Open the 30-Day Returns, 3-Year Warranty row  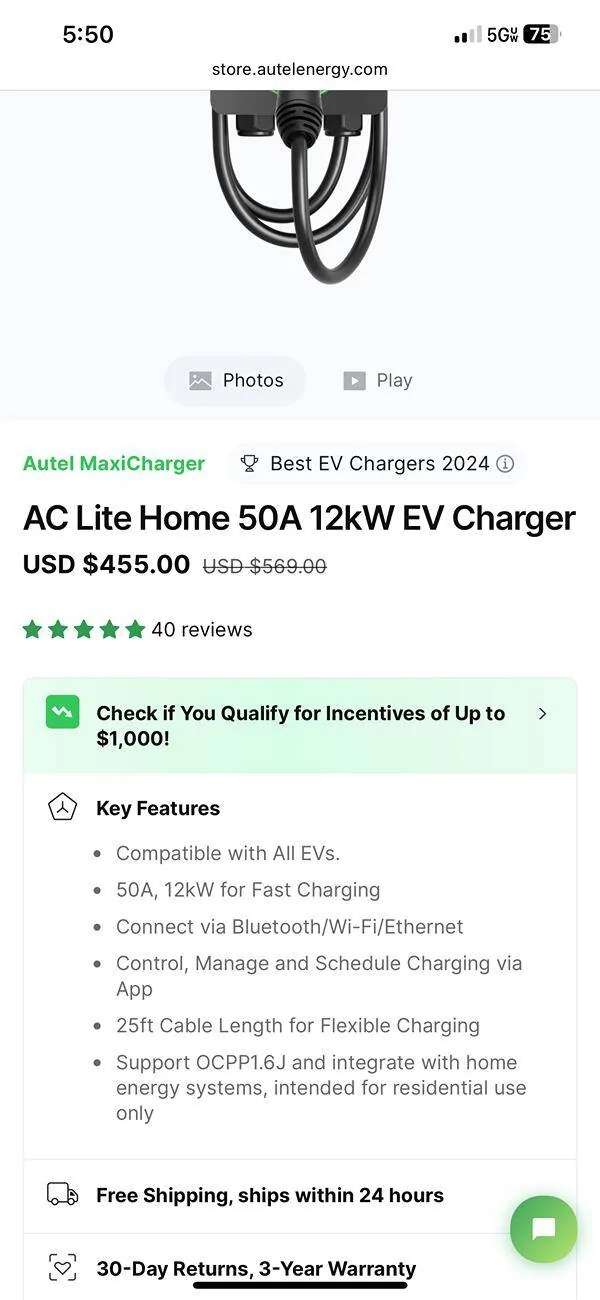(x=256, y=1268)
